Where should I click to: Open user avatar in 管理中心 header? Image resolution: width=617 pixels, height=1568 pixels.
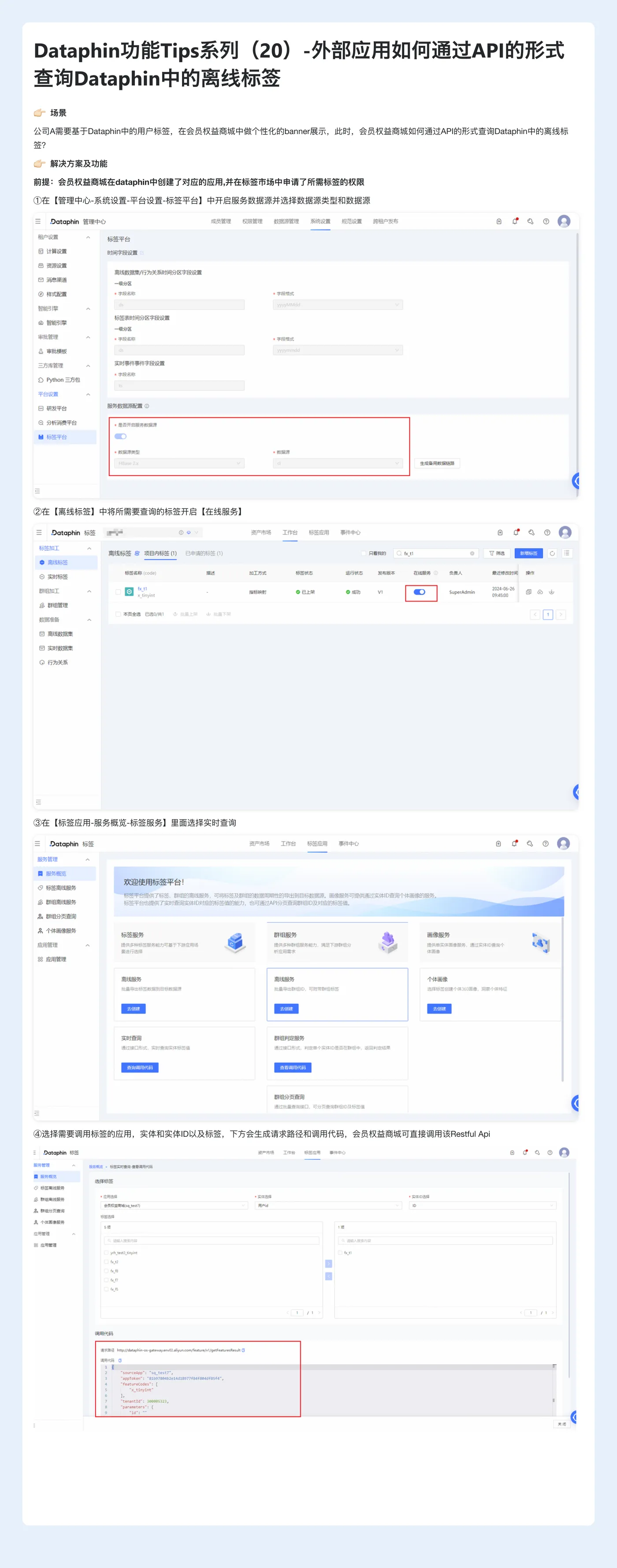point(564,221)
